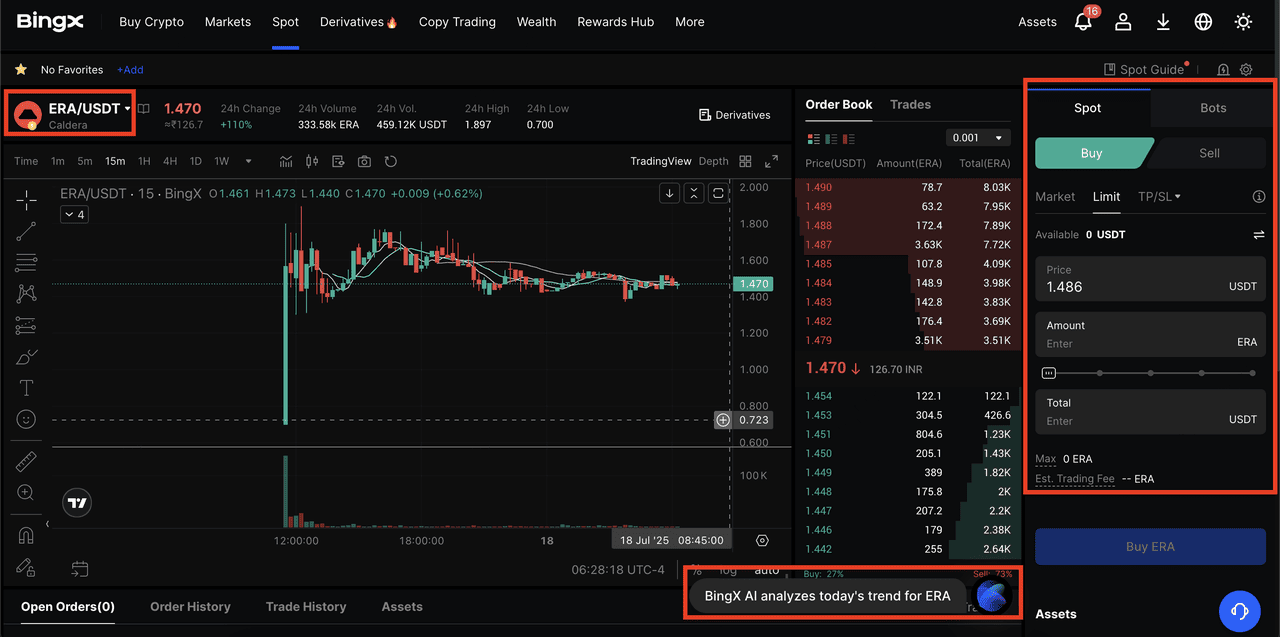Viewport: 1280px width, 637px height.
Task: Open the emoji icons tool
Action: pos(26,419)
